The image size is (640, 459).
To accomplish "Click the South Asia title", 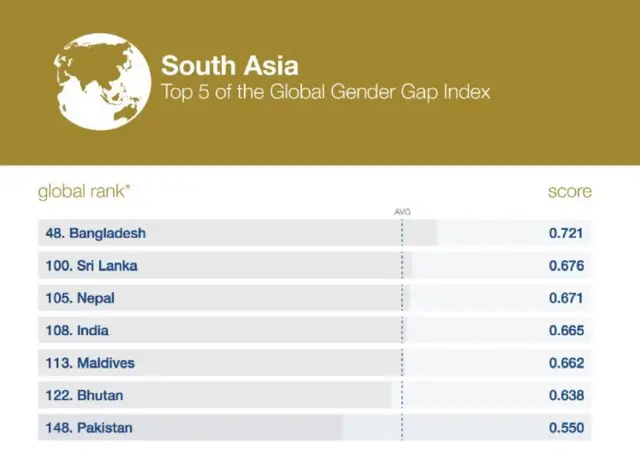I will [230, 66].
